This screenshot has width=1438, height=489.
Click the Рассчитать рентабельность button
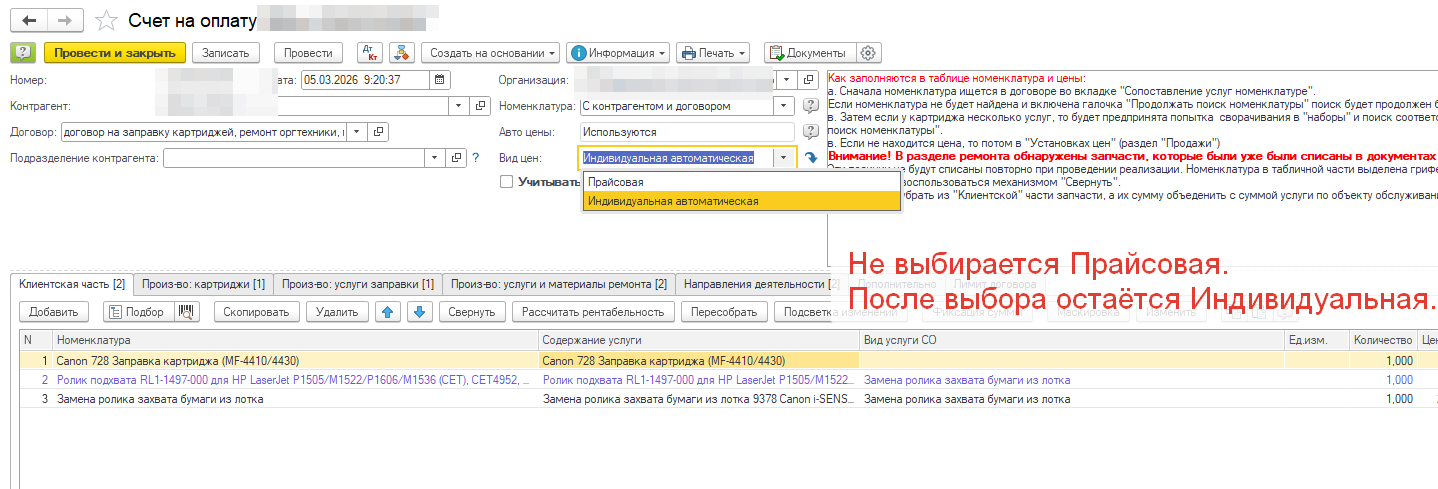pyautogui.click(x=593, y=312)
